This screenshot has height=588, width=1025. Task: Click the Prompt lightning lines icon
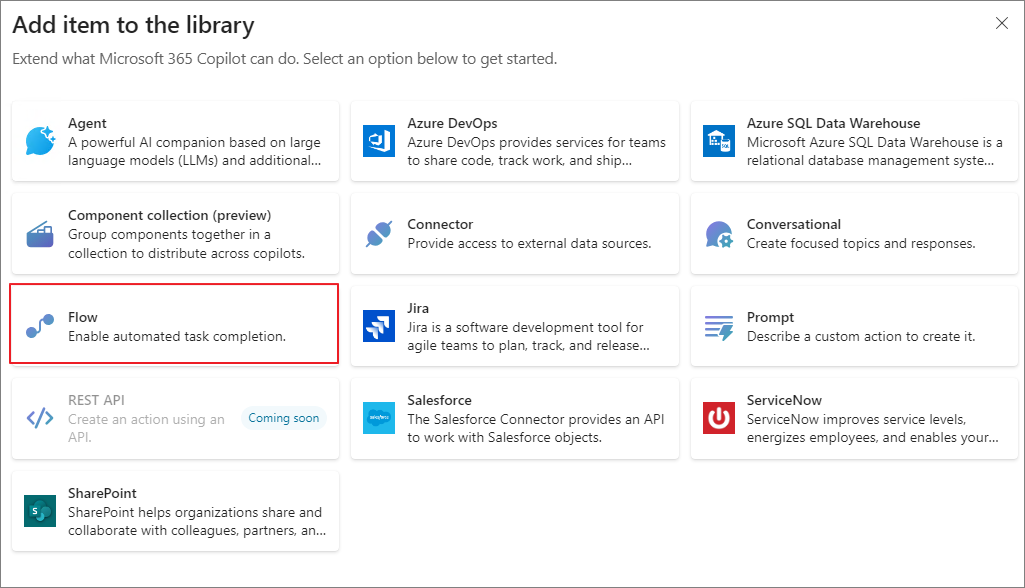[x=719, y=327]
